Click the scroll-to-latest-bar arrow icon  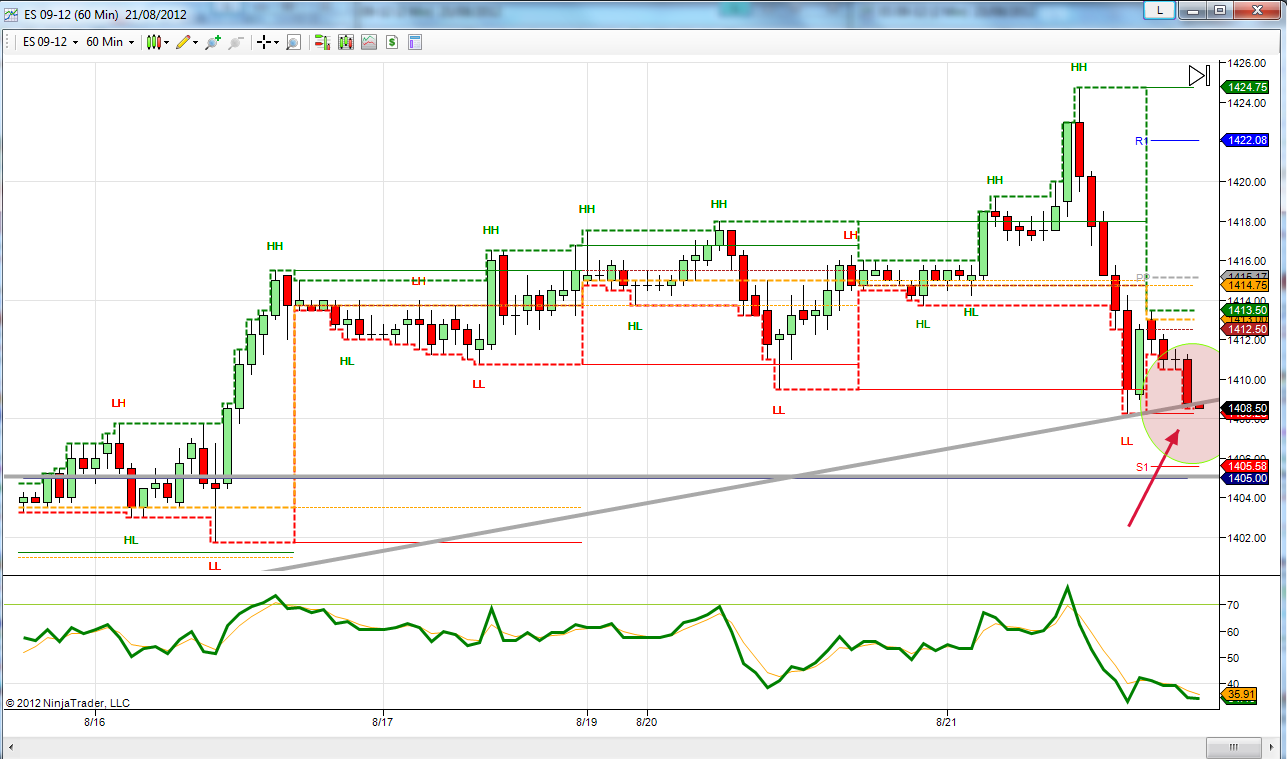pyautogui.click(x=1200, y=76)
